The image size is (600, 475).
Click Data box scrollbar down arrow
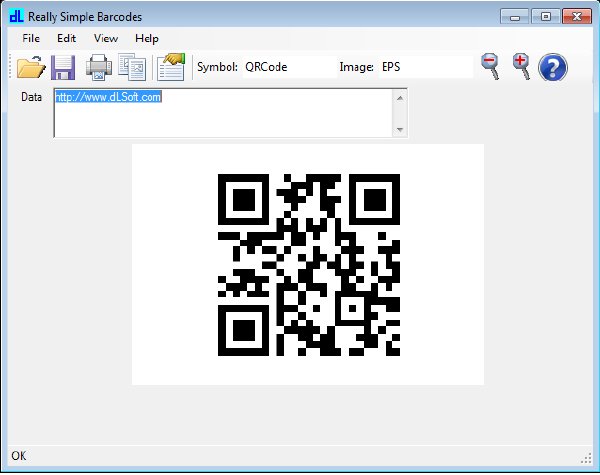[x=400, y=129]
